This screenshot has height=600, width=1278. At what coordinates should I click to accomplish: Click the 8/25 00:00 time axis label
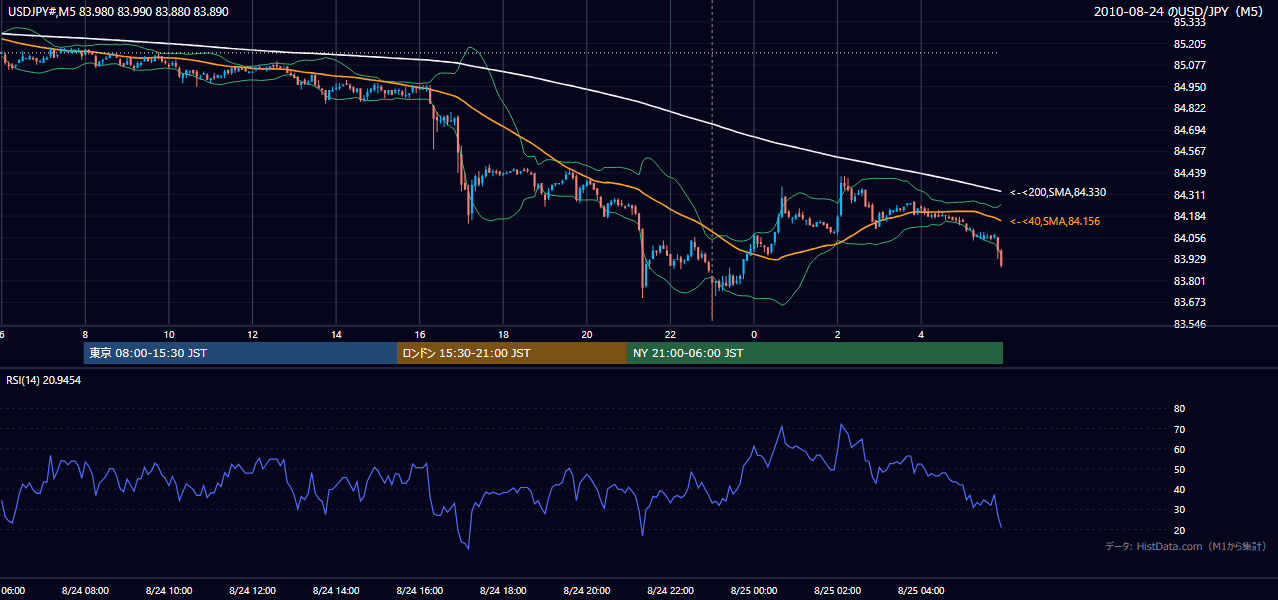[754, 590]
